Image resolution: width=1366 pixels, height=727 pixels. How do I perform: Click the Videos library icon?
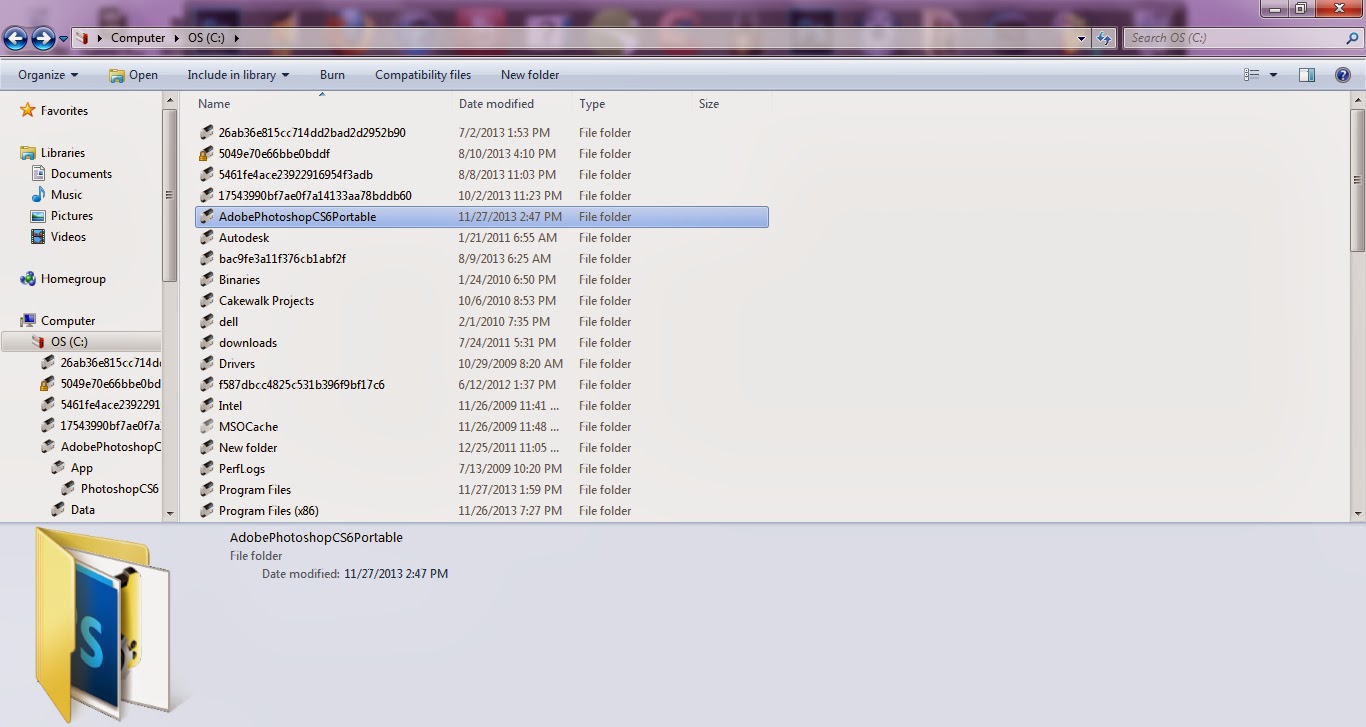(38, 237)
